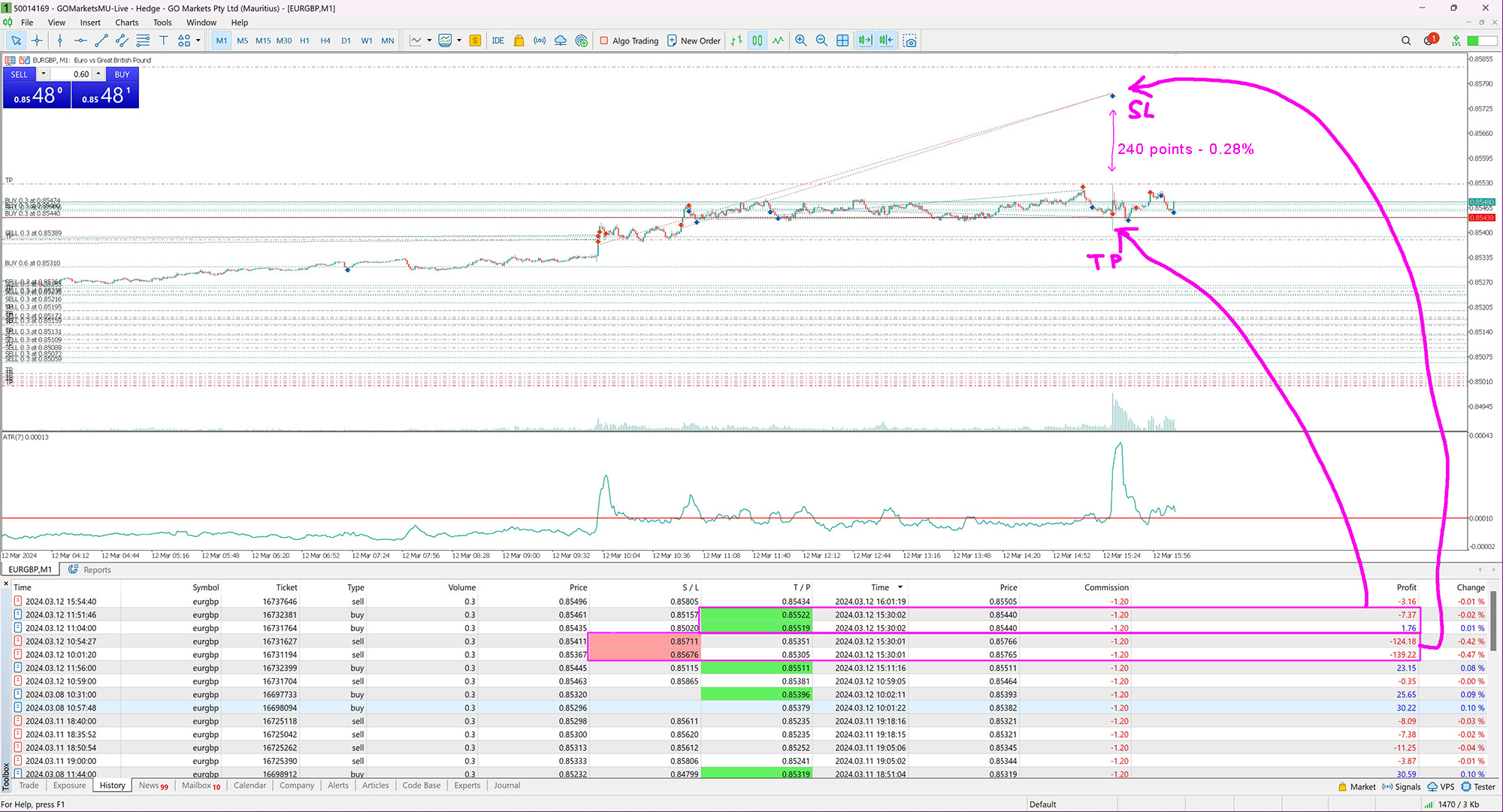Open the MetaEditor IDE
The image size is (1503, 812).
click(x=498, y=41)
